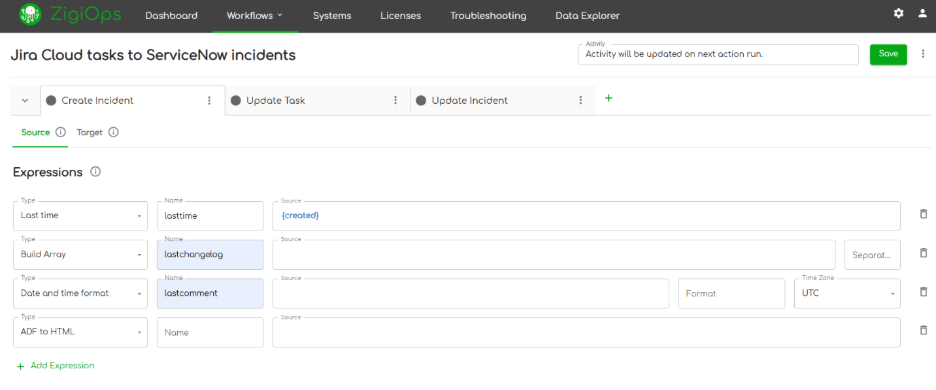Show the Target tab info icon
Screen dimensions: 936x390
tap(113, 133)
